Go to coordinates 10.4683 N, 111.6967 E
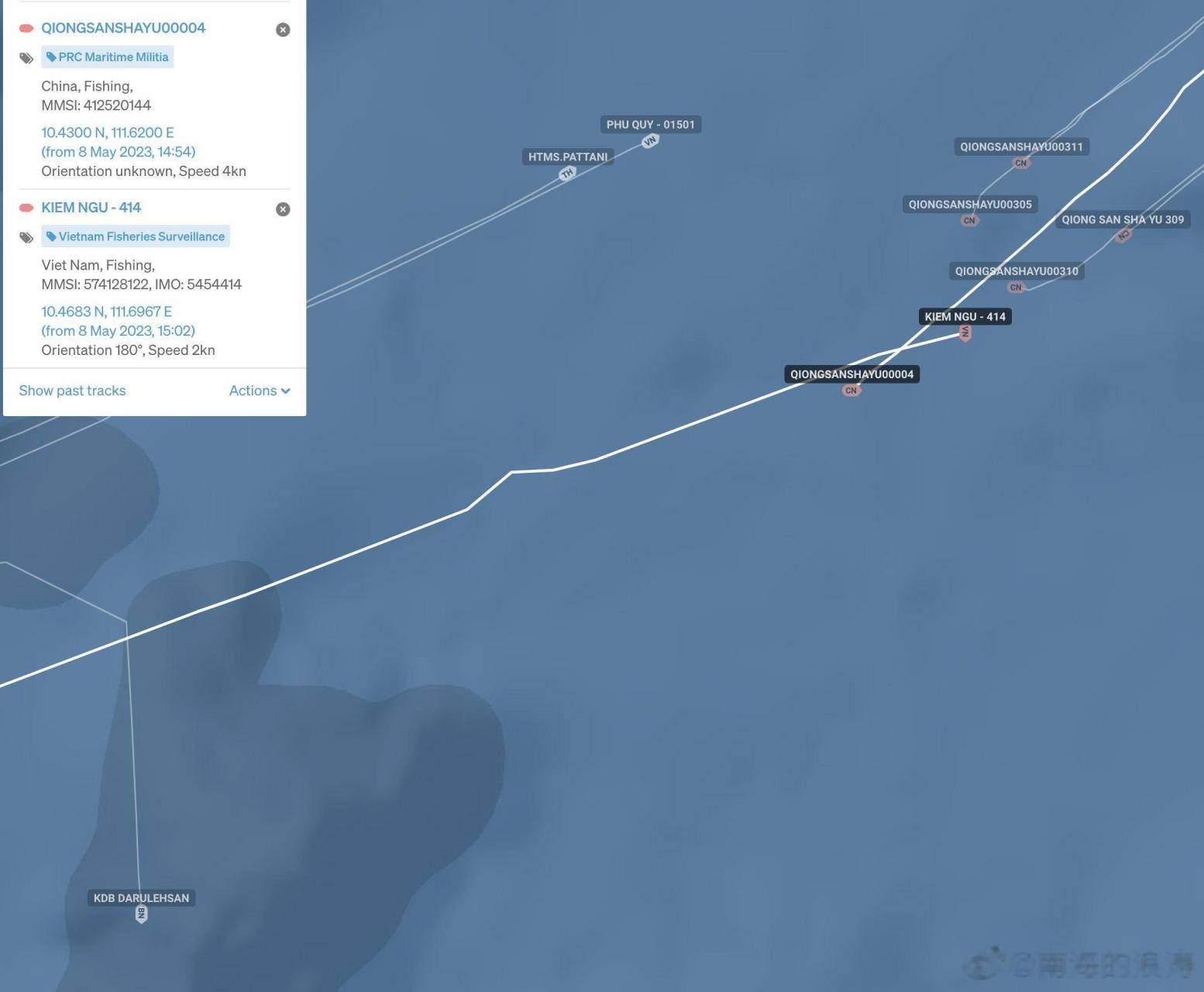The image size is (1204, 992). point(106,312)
